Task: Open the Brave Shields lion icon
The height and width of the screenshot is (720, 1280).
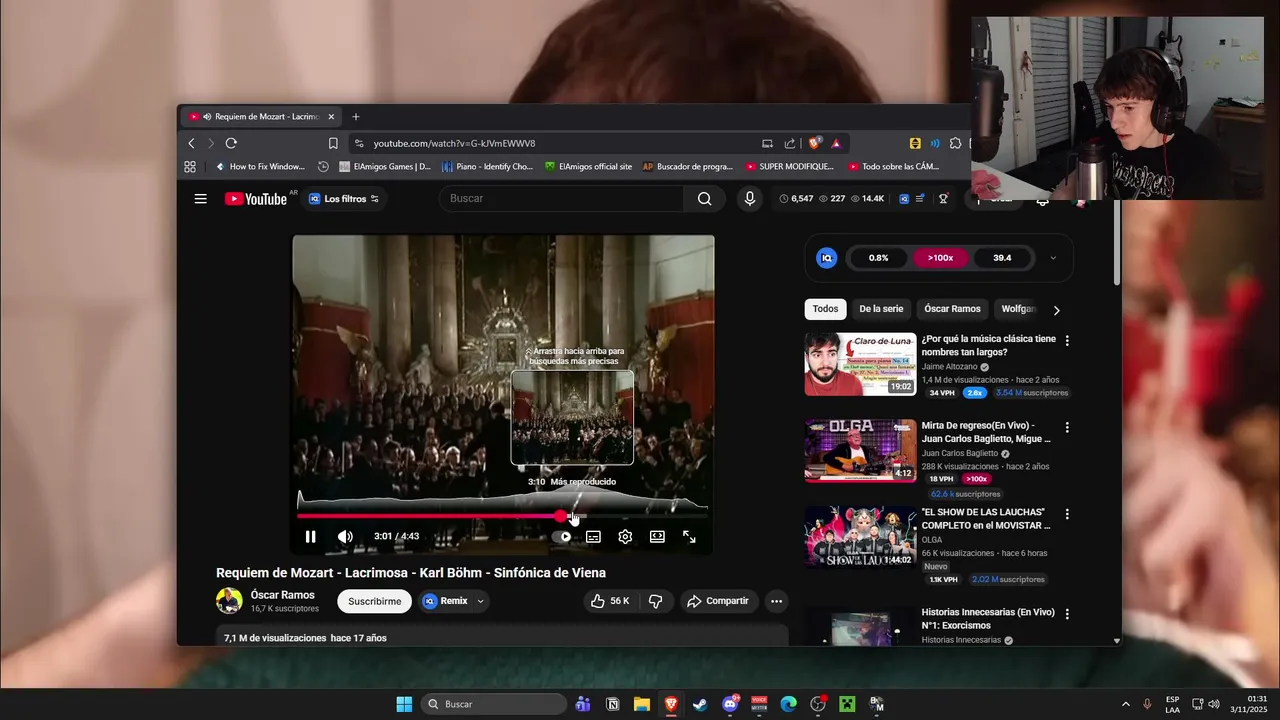Action: (815, 143)
